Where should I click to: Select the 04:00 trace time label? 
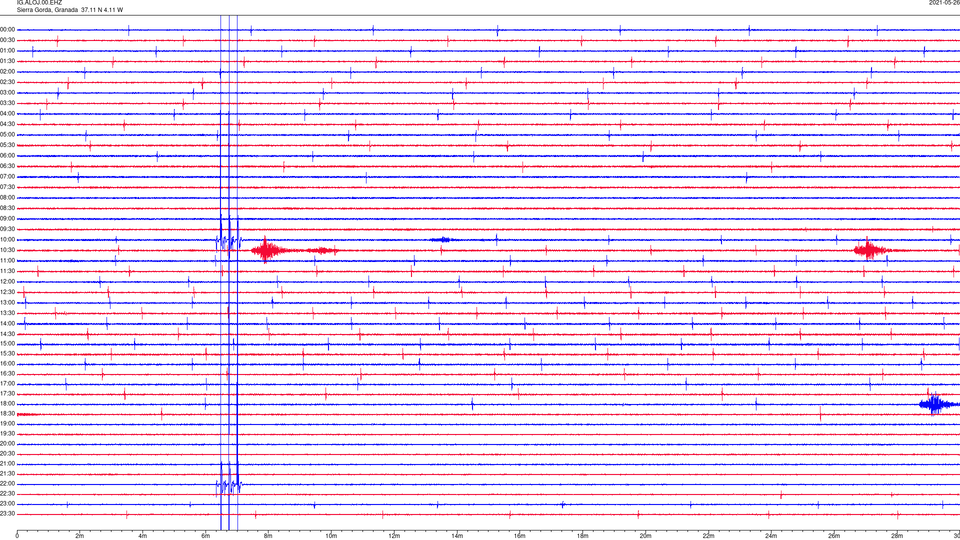pos(8,113)
